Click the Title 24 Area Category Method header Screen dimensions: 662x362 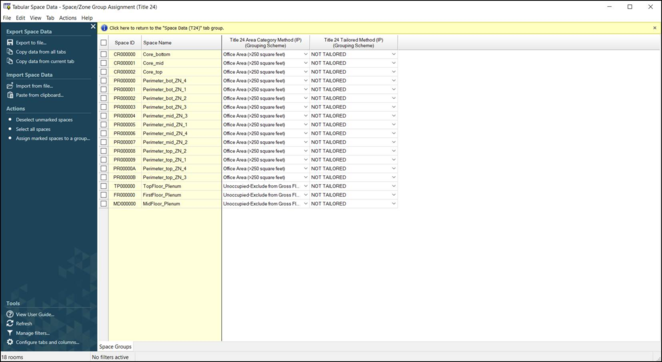(x=266, y=43)
